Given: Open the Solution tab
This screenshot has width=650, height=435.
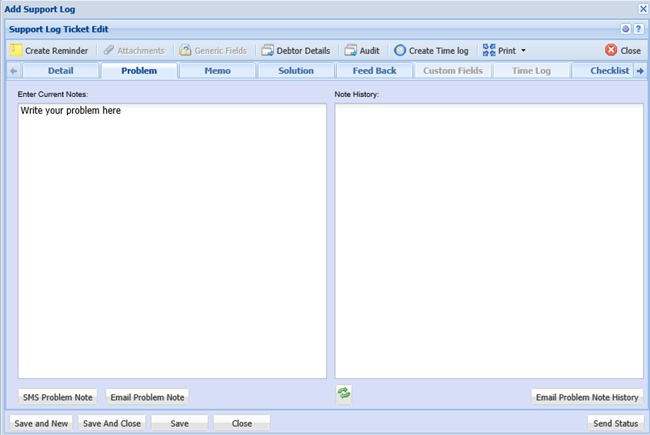Looking at the screenshot, I should click(x=296, y=71).
